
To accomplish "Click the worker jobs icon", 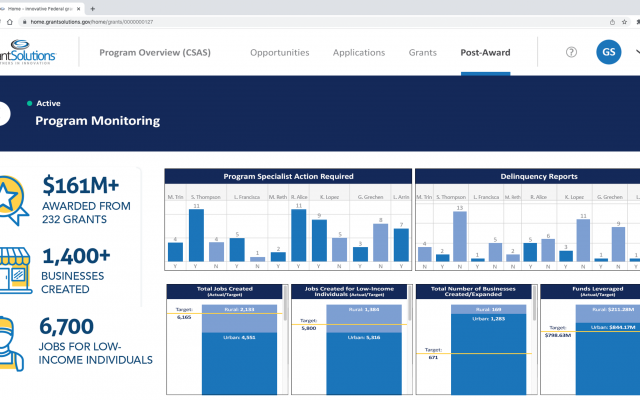I will (x=12, y=342).
